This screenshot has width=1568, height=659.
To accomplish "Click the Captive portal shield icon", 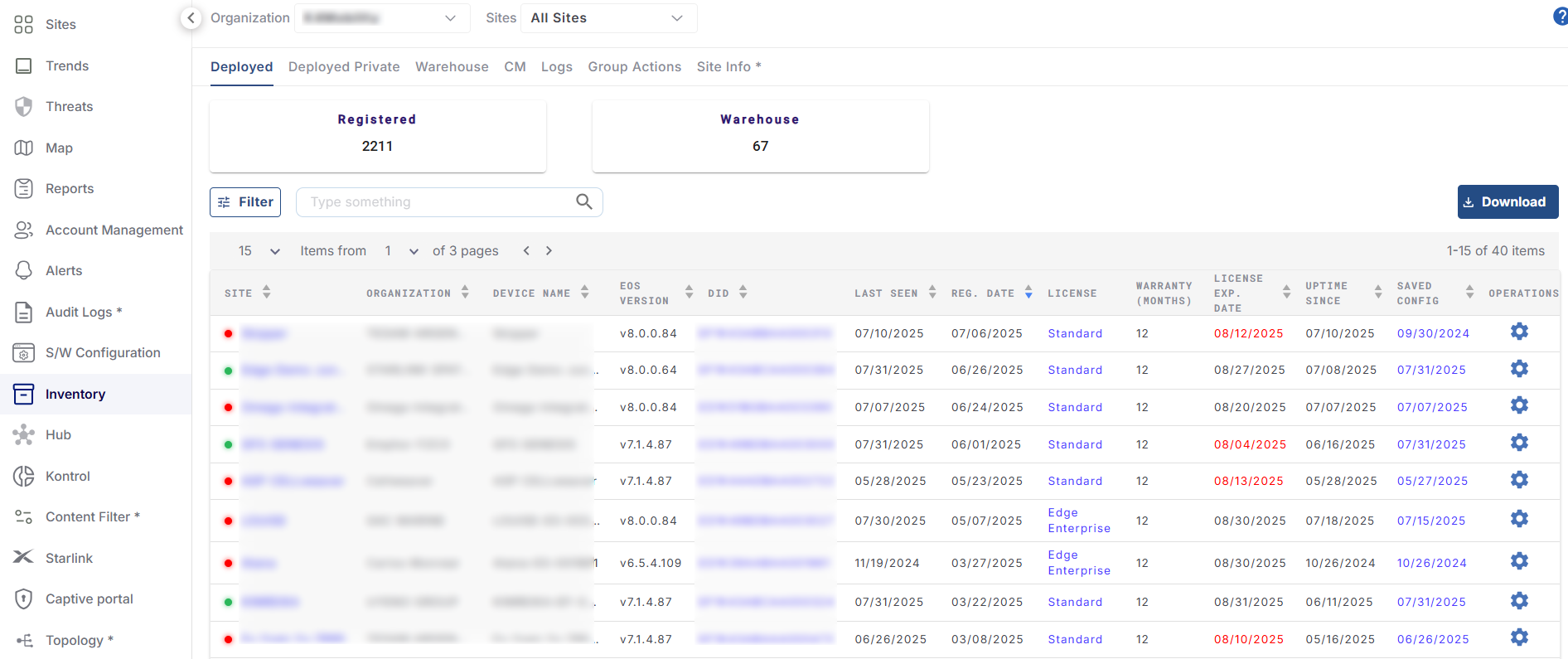I will point(24,598).
